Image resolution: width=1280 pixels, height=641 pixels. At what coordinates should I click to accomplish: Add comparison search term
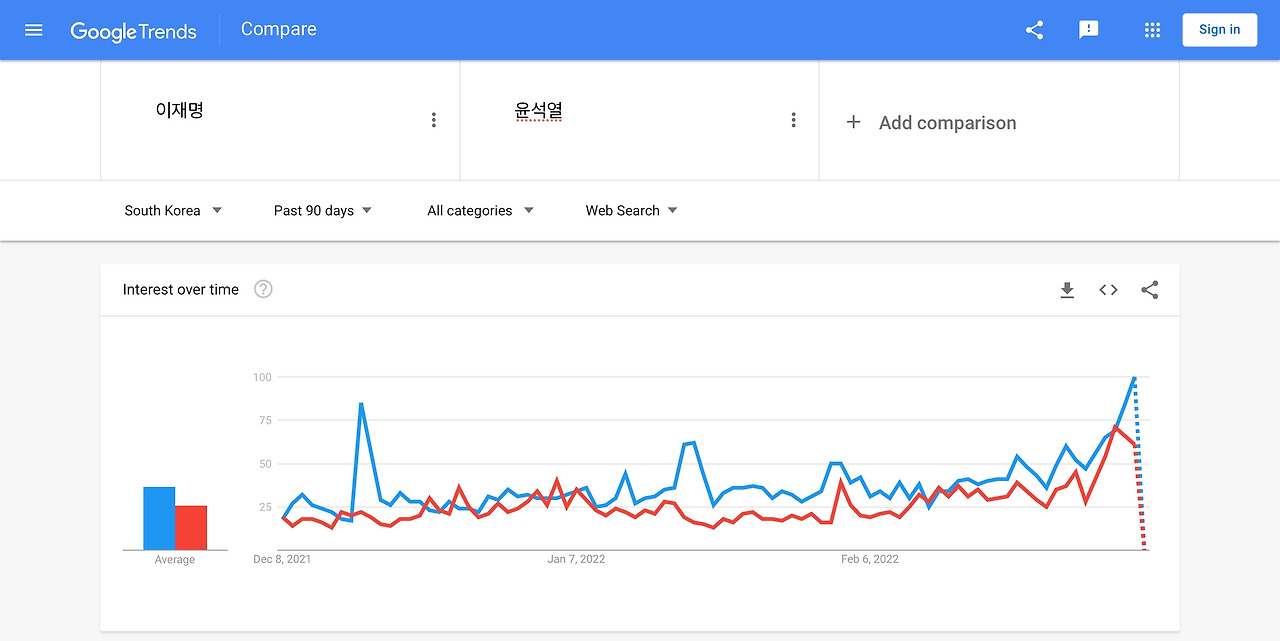pyautogui.click(x=931, y=122)
